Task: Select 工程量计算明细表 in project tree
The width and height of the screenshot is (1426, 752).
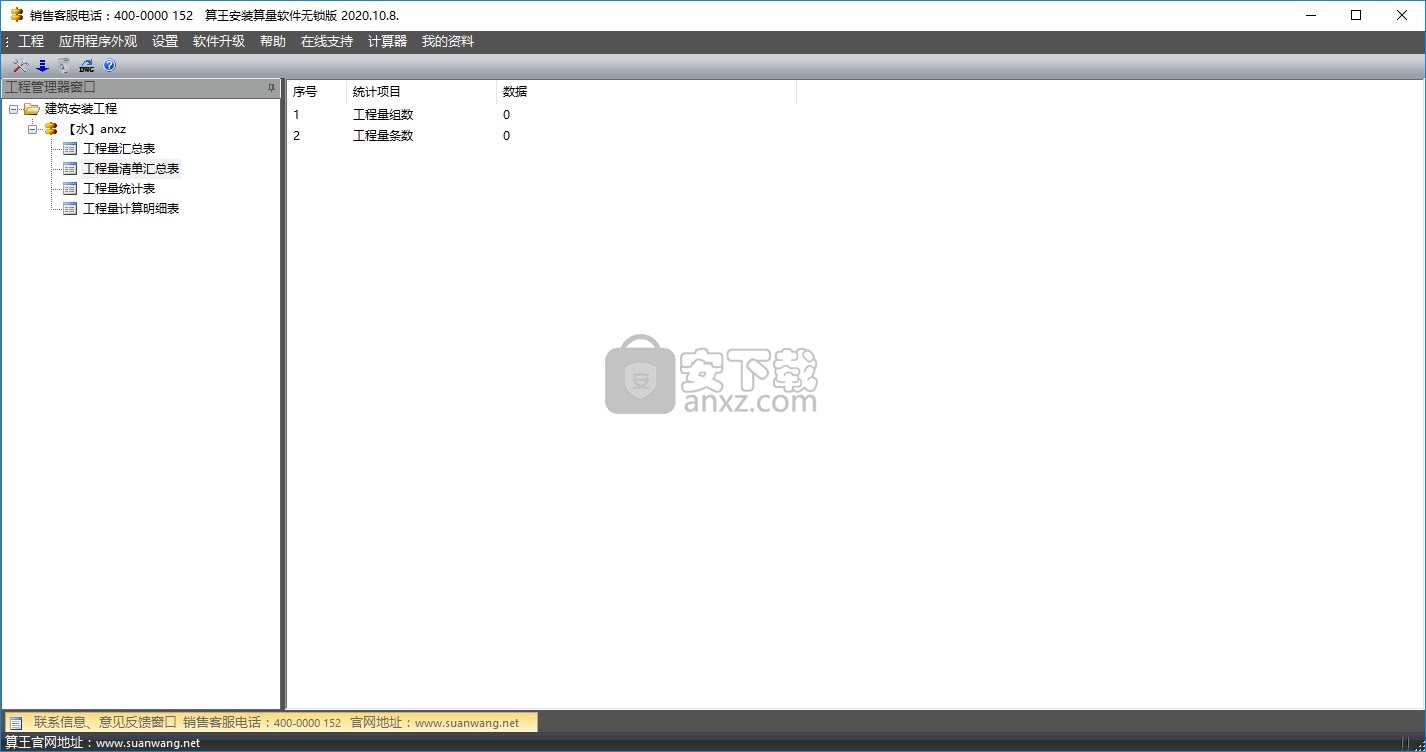Action: 131,209
